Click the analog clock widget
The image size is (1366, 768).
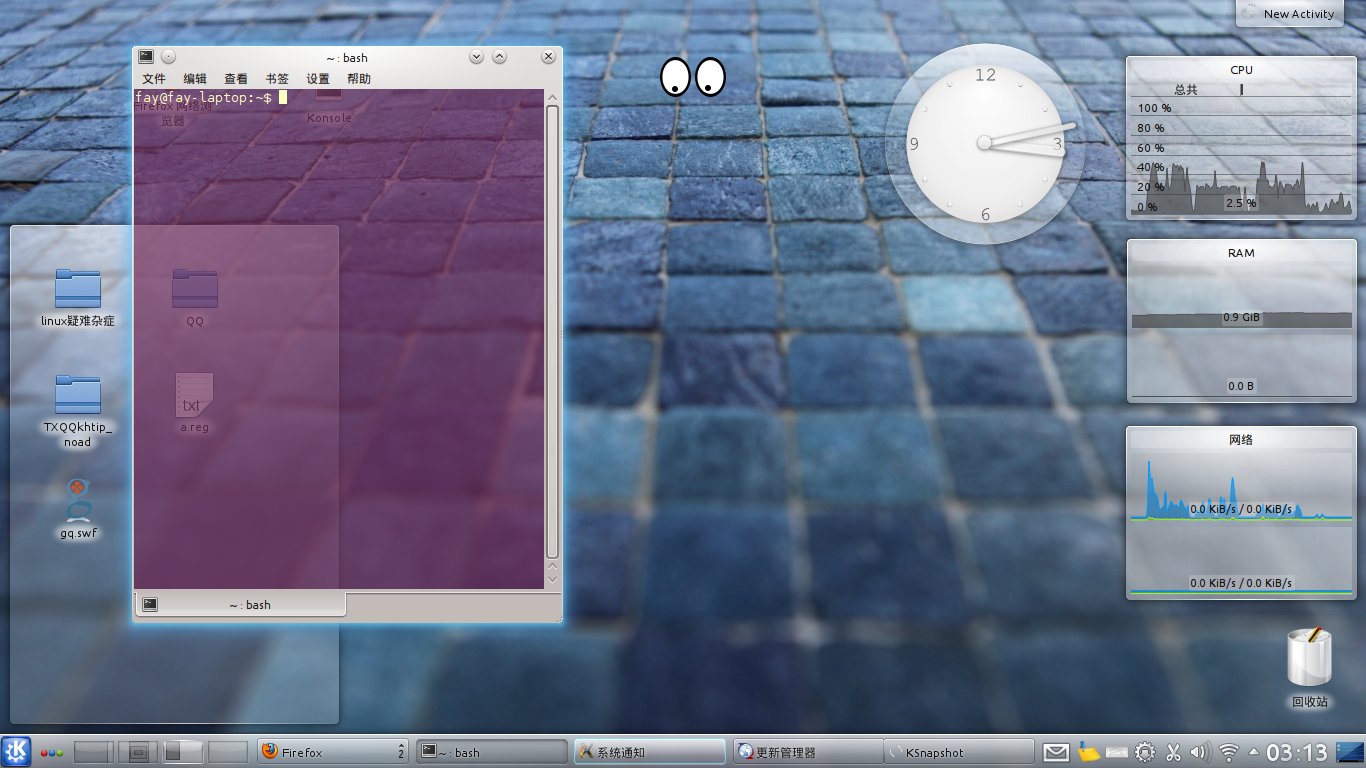(985, 143)
